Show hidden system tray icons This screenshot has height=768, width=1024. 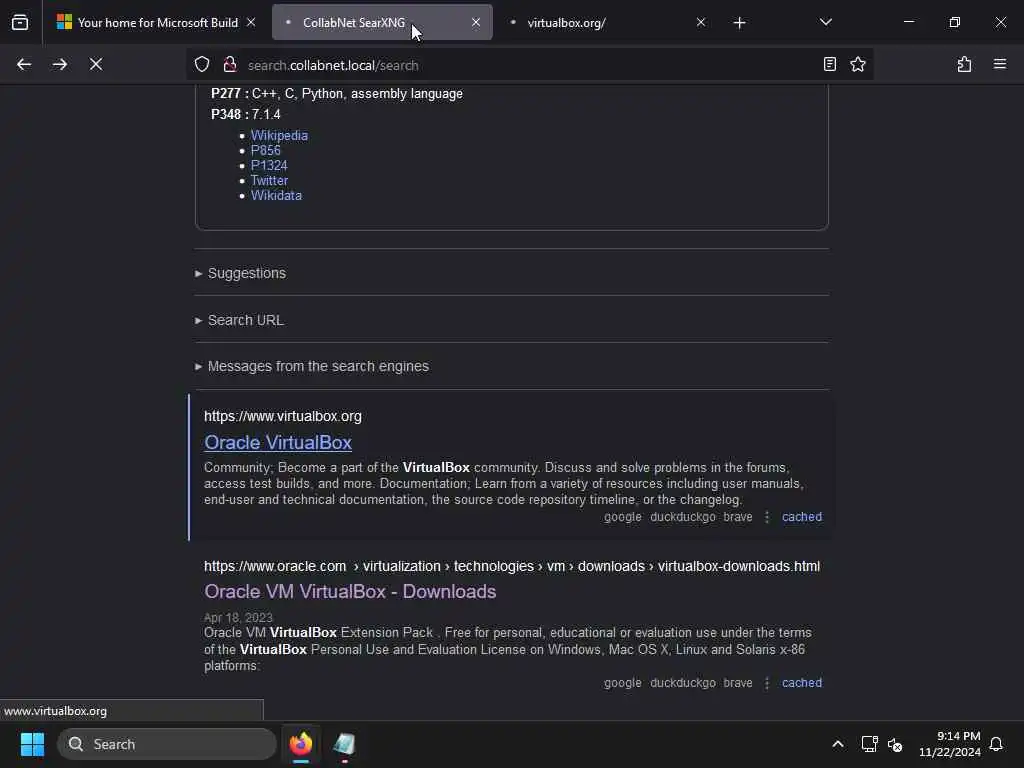click(838, 744)
